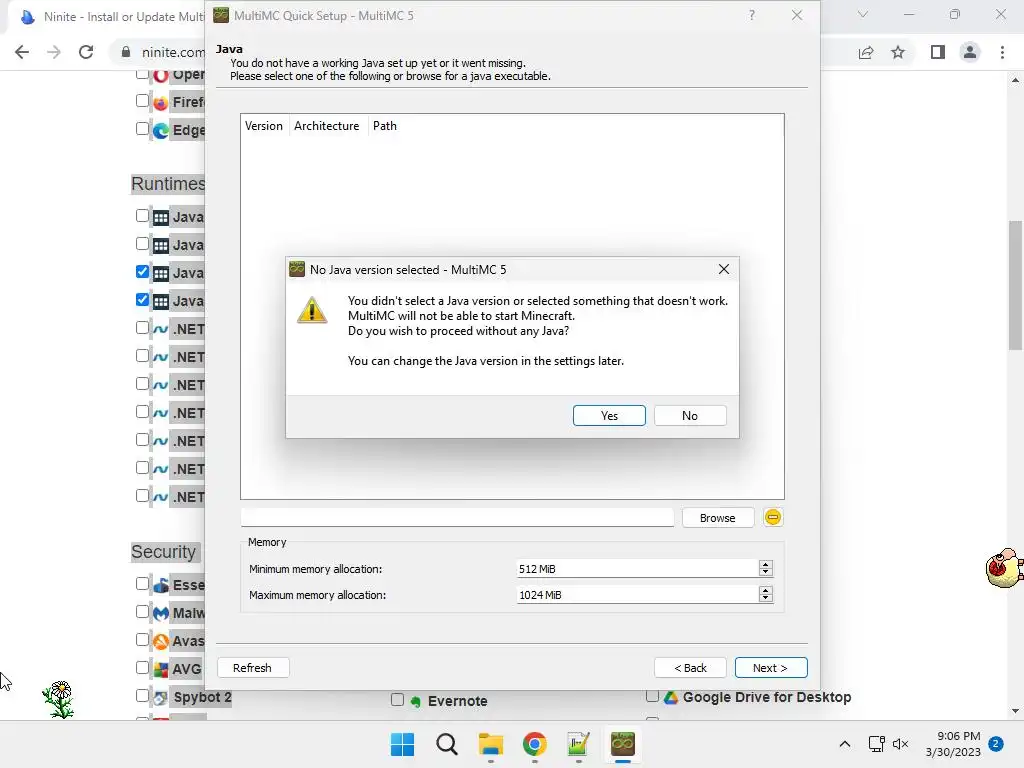Open Windows taskbar Search
Image resolution: width=1024 pixels, height=768 pixels.
pyautogui.click(x=447, y=744)
